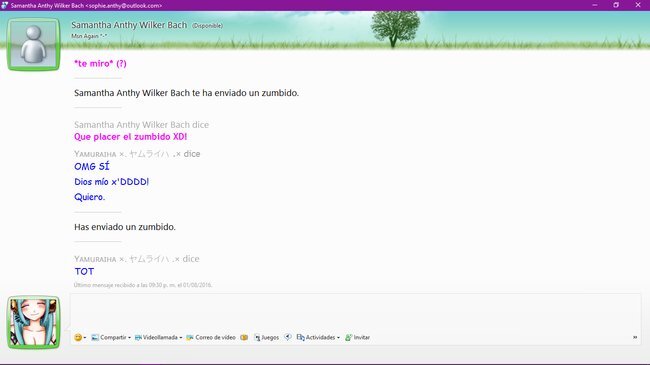Image resolution: width=650 pixels, height=365 pixels.
Task: Expand the emoticon dropdown arrow
Action: (85, 338)
